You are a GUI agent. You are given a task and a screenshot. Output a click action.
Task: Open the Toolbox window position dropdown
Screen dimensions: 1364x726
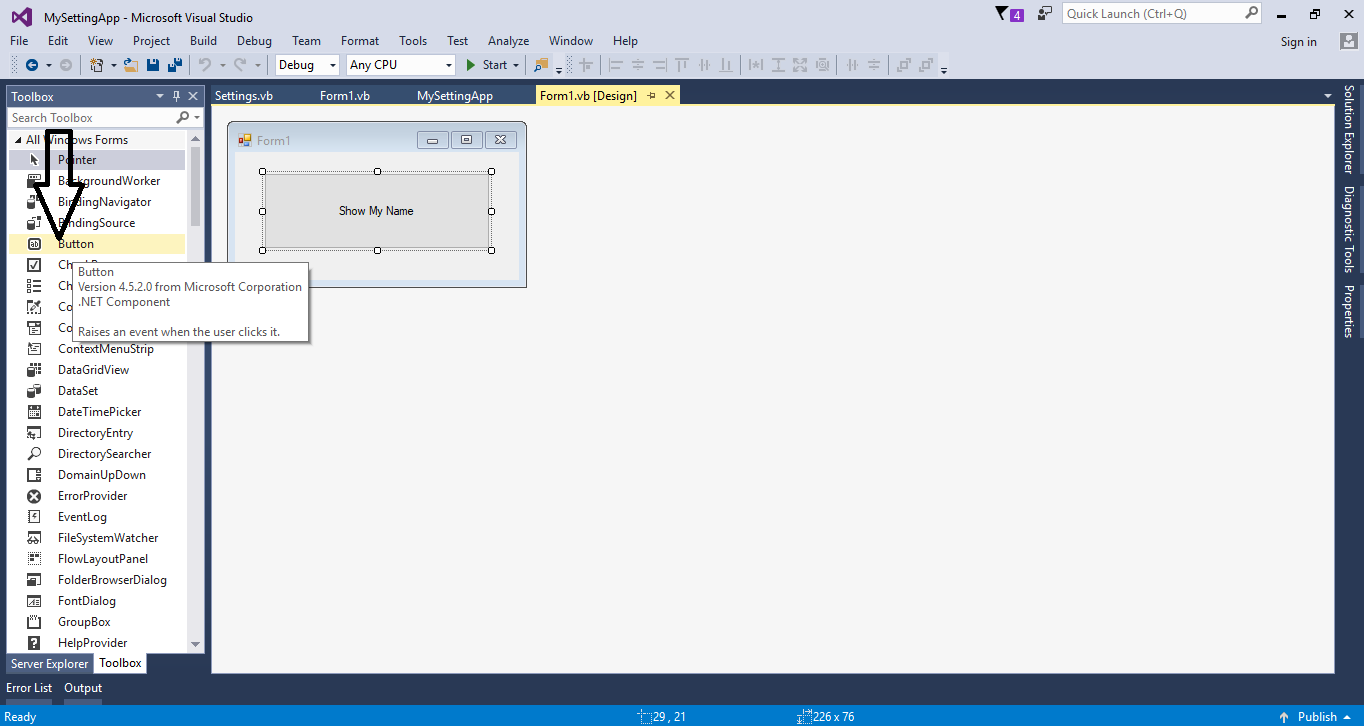pyautogui.click(x=160, y=97)
